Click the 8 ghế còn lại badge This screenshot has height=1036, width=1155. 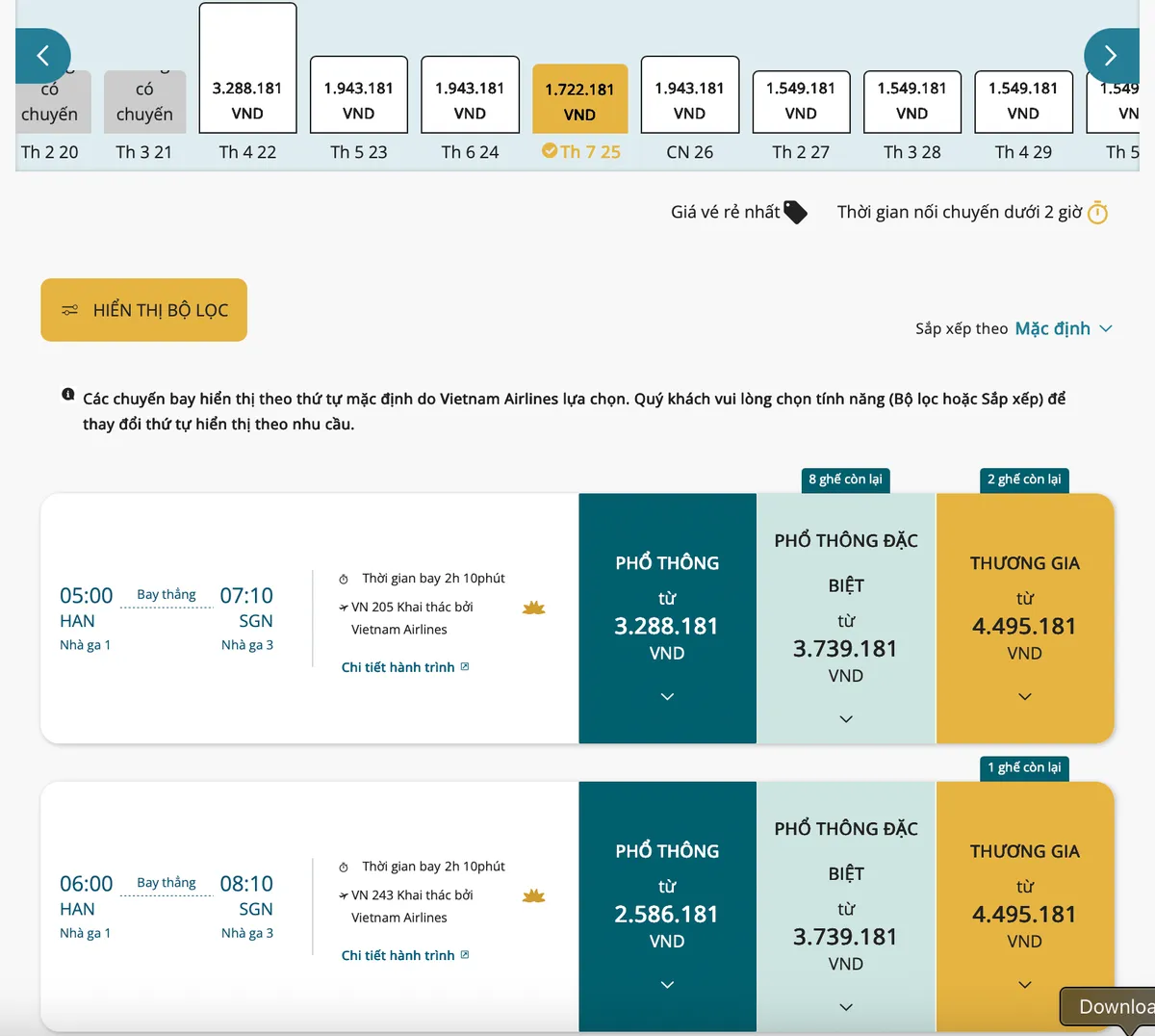tap(845, 479)
